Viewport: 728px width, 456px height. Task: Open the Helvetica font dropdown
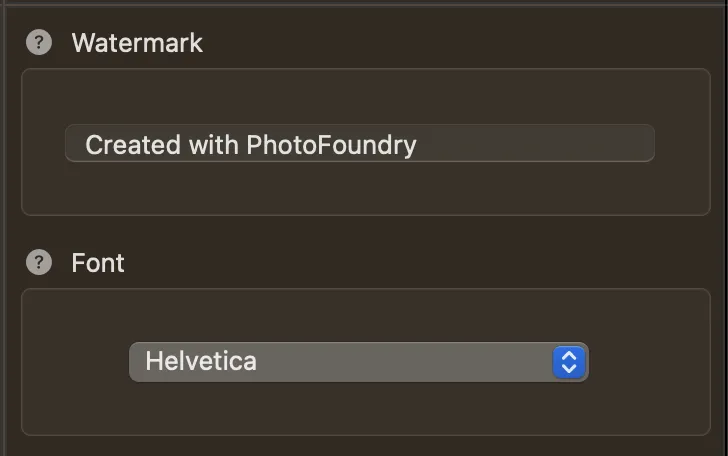[358, 362]
